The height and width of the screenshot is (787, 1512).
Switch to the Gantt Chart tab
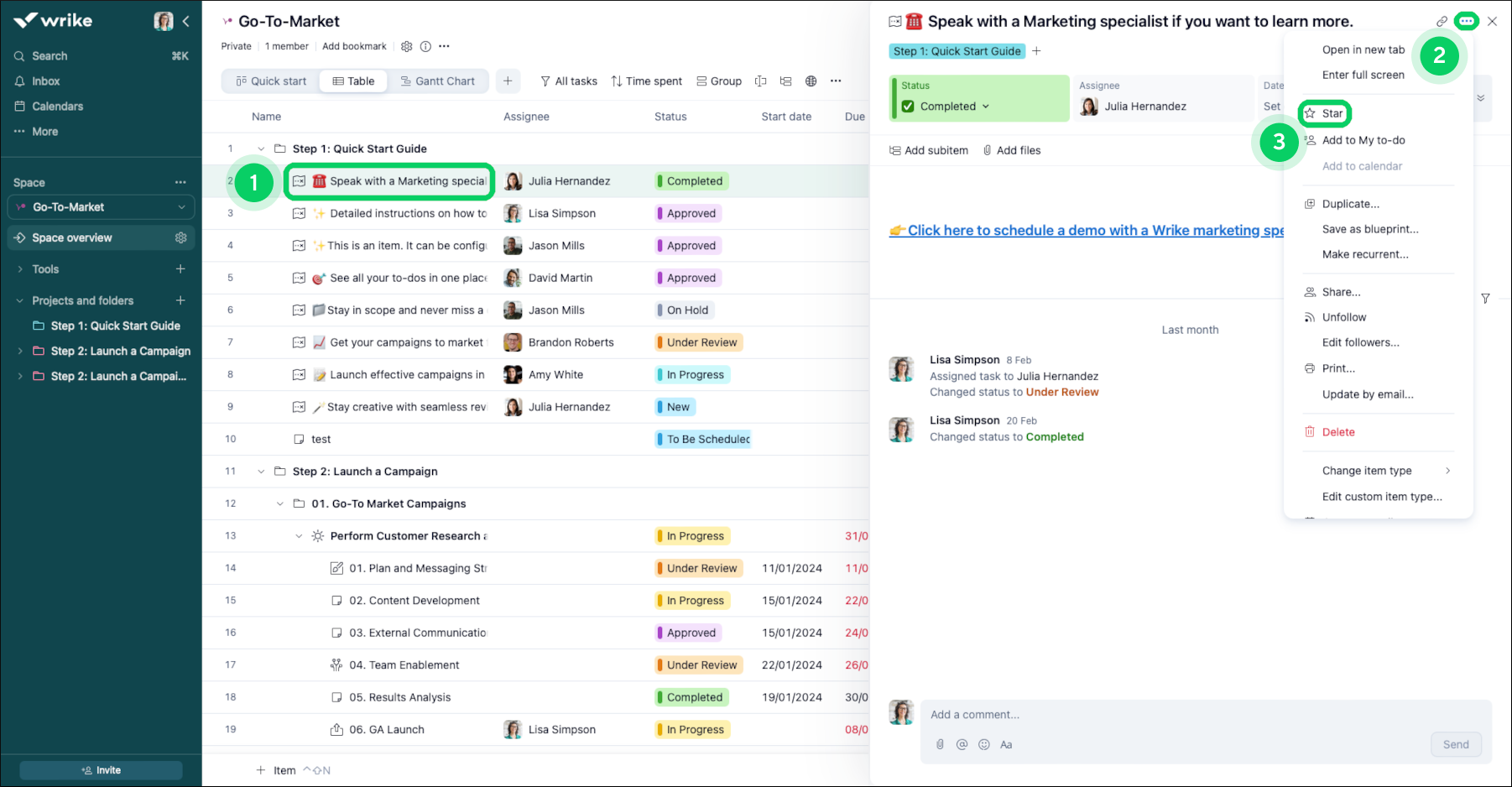point(438,81)
